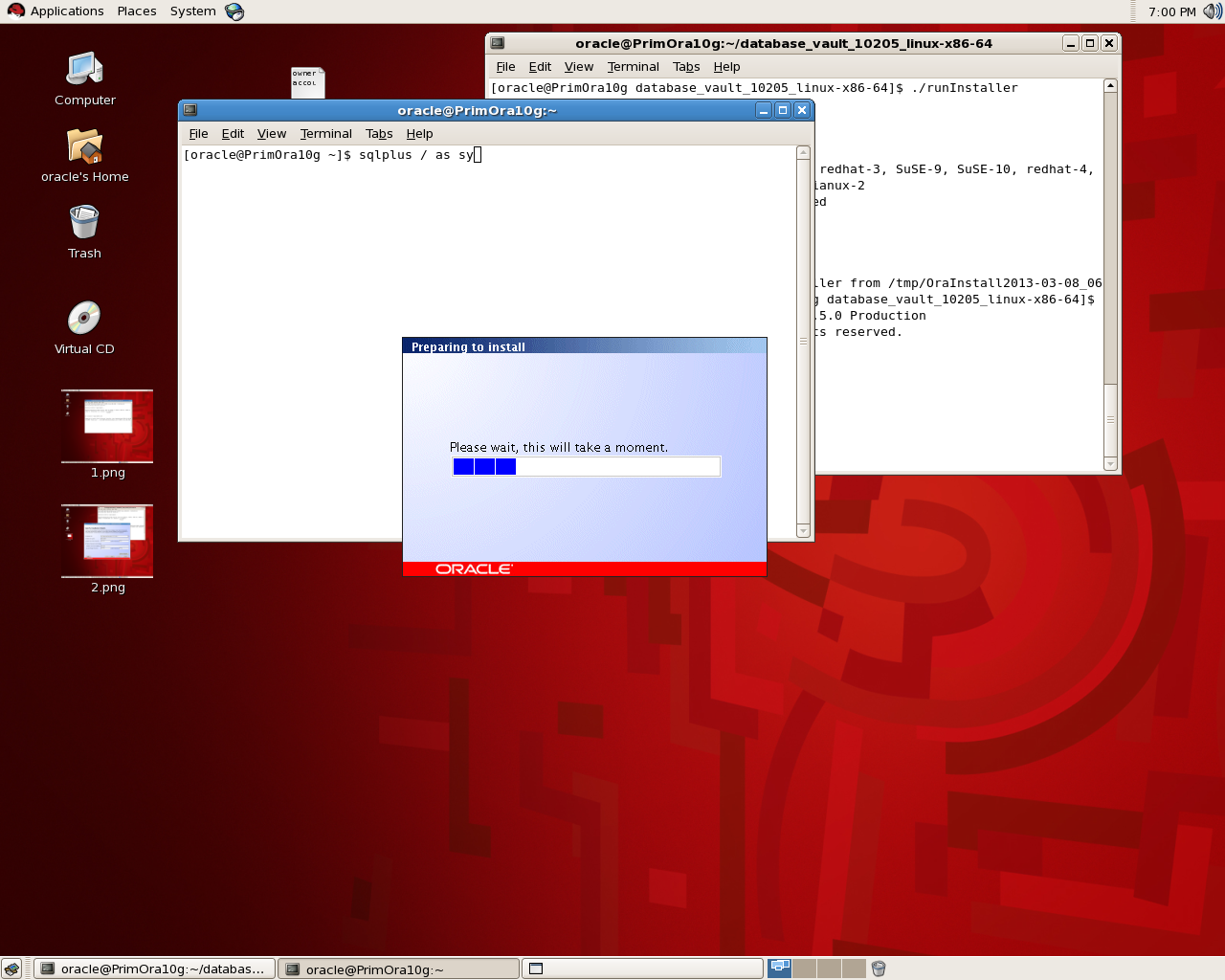Select the Trash desktop icon
1225x980 pixels.
pyautogui.click(x=84, y=224)
